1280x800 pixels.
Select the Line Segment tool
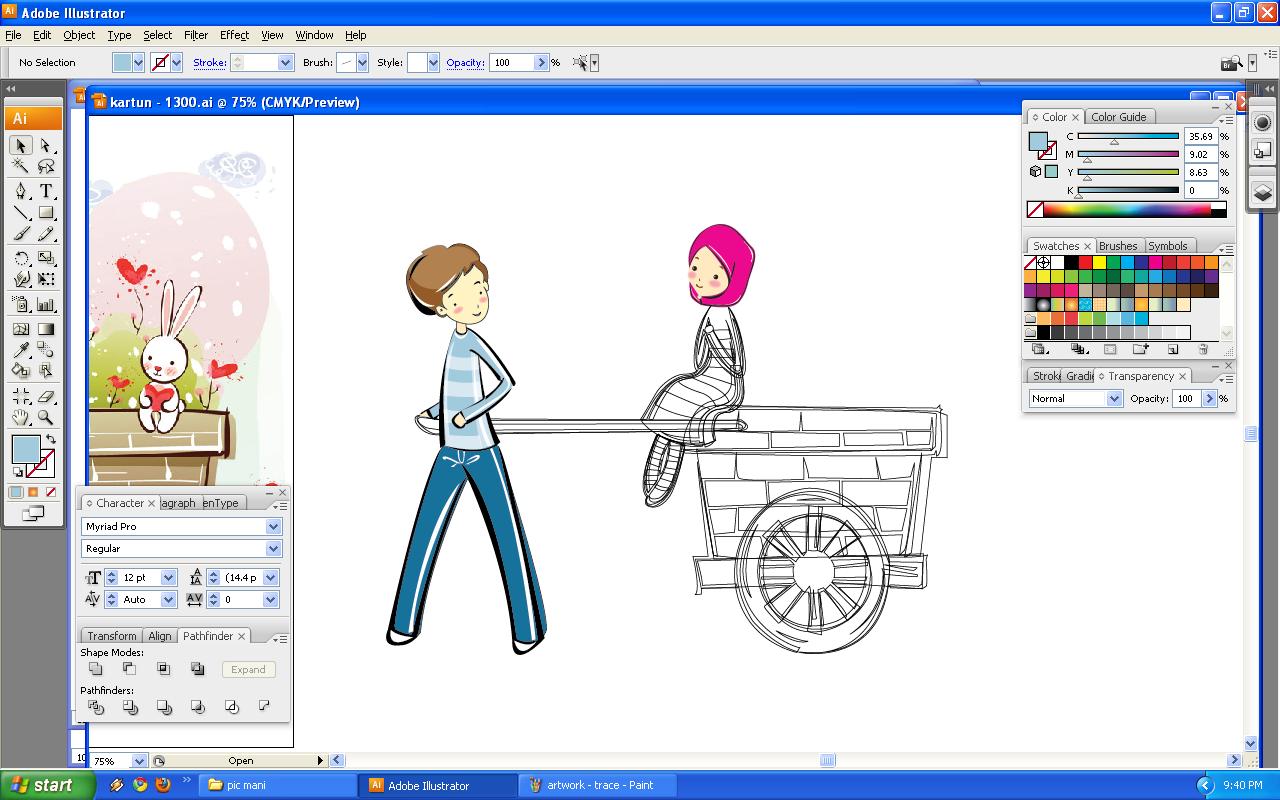point(22,212)
